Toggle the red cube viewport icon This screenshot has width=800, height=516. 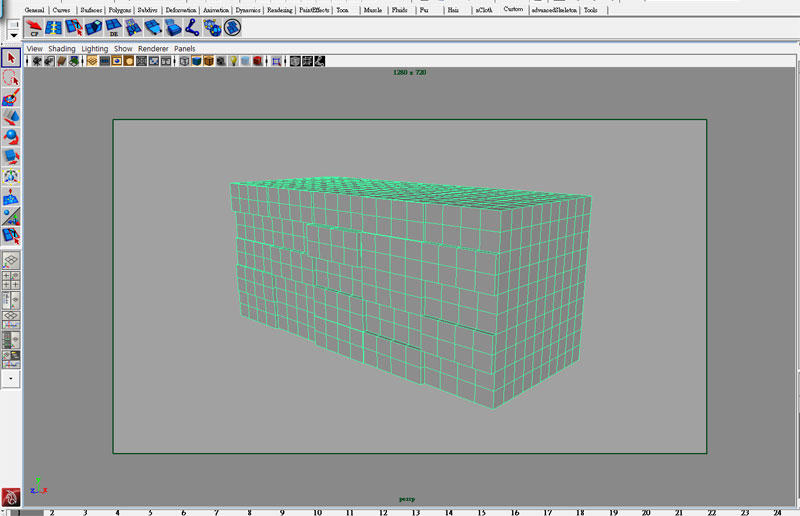[257, 61]
